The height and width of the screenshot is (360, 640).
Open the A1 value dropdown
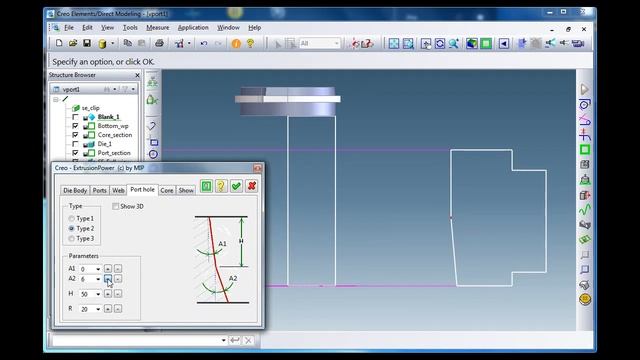98,269
